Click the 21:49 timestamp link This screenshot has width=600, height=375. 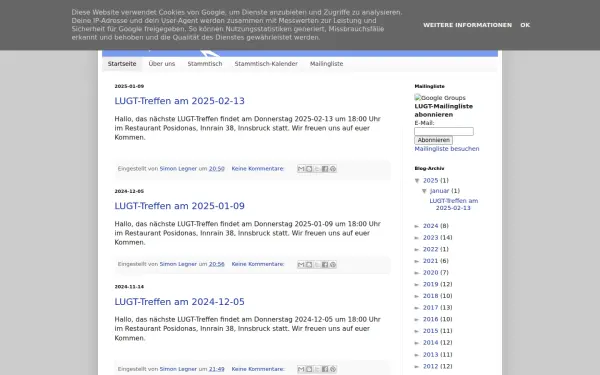(x=217, y=369)
